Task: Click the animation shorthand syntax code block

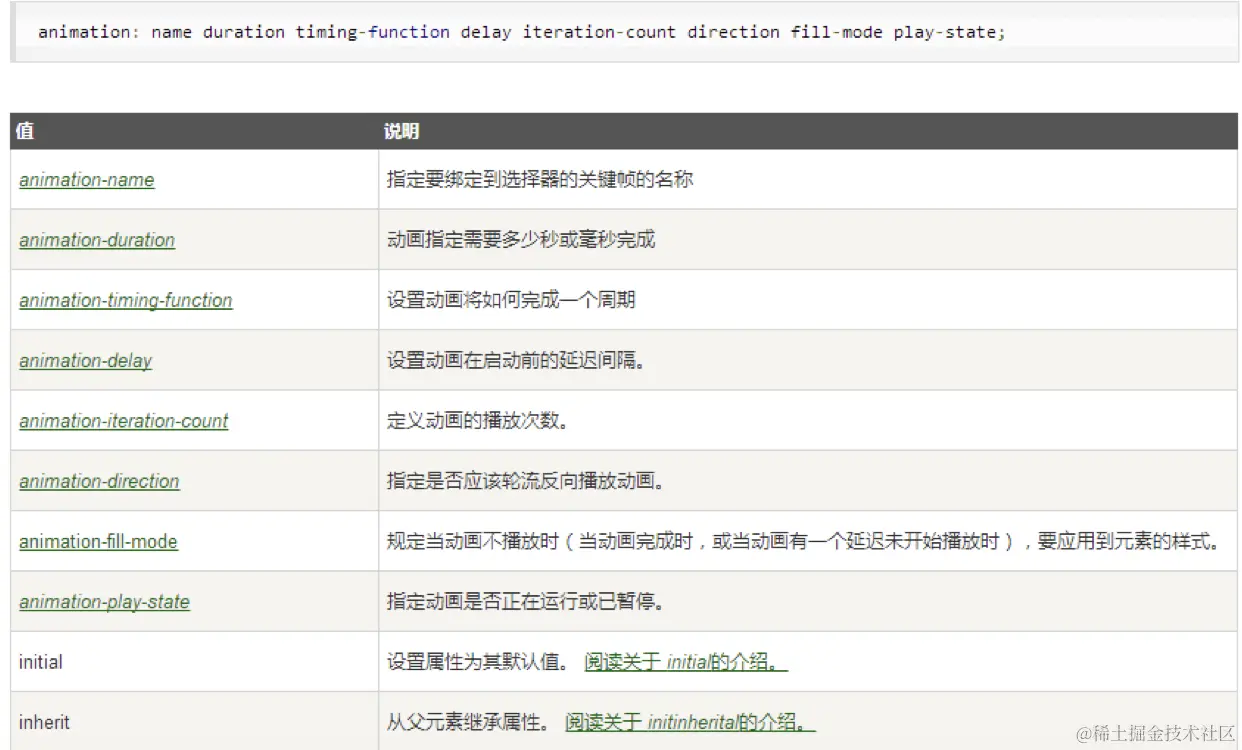Action: click(x=521, y=32)
